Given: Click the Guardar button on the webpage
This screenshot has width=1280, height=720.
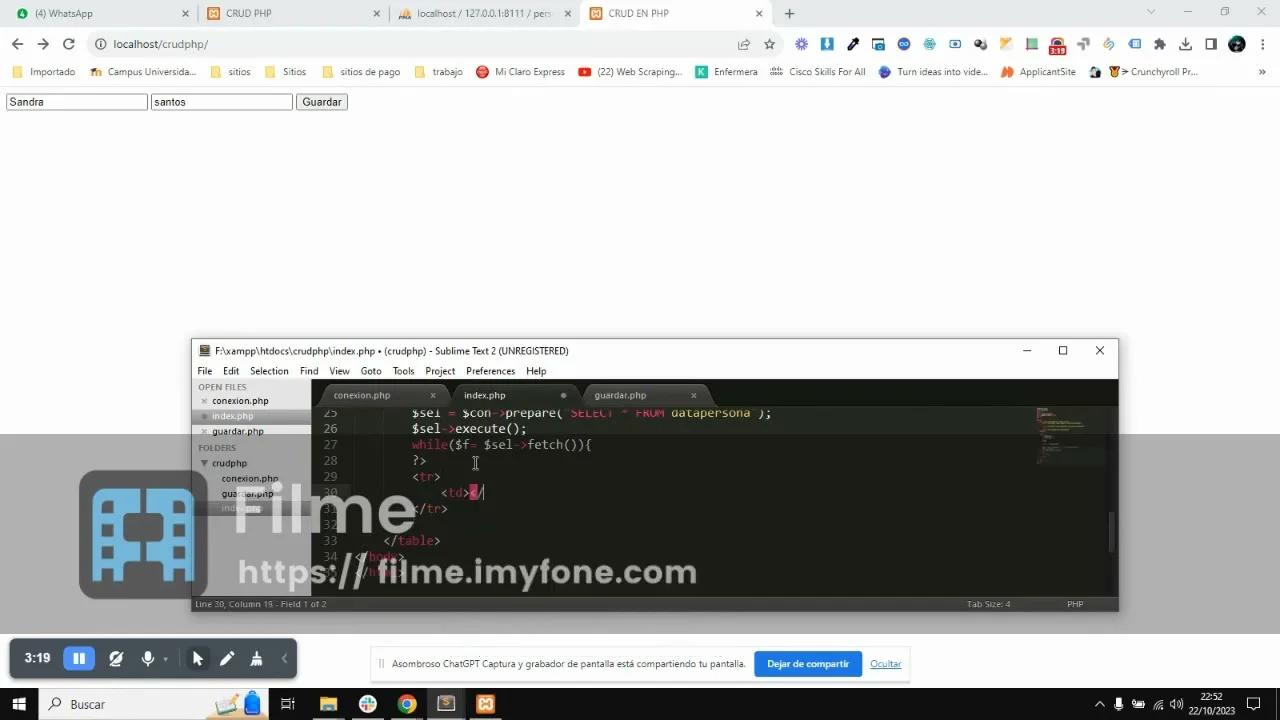Looking at the screenshot, I should click(x=321, y=101).
